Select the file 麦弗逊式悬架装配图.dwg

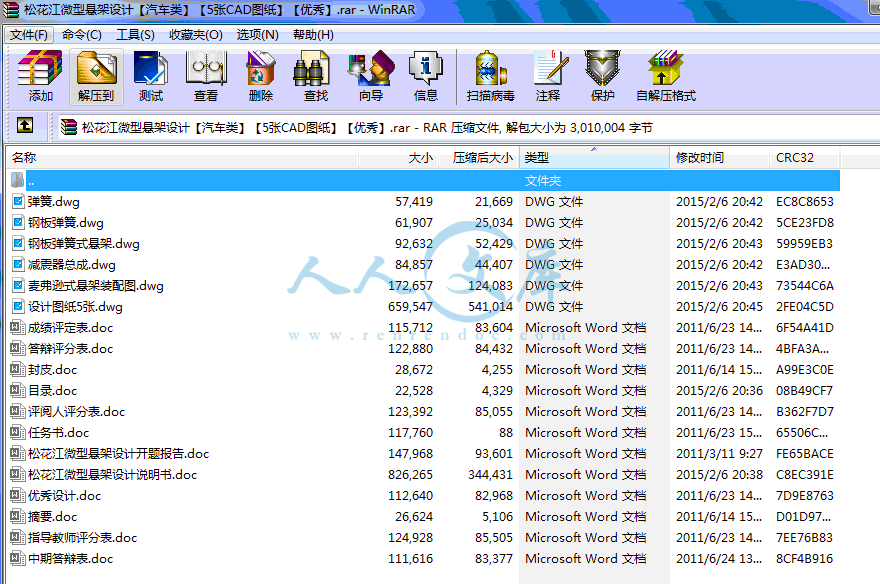tap(96, 286)
